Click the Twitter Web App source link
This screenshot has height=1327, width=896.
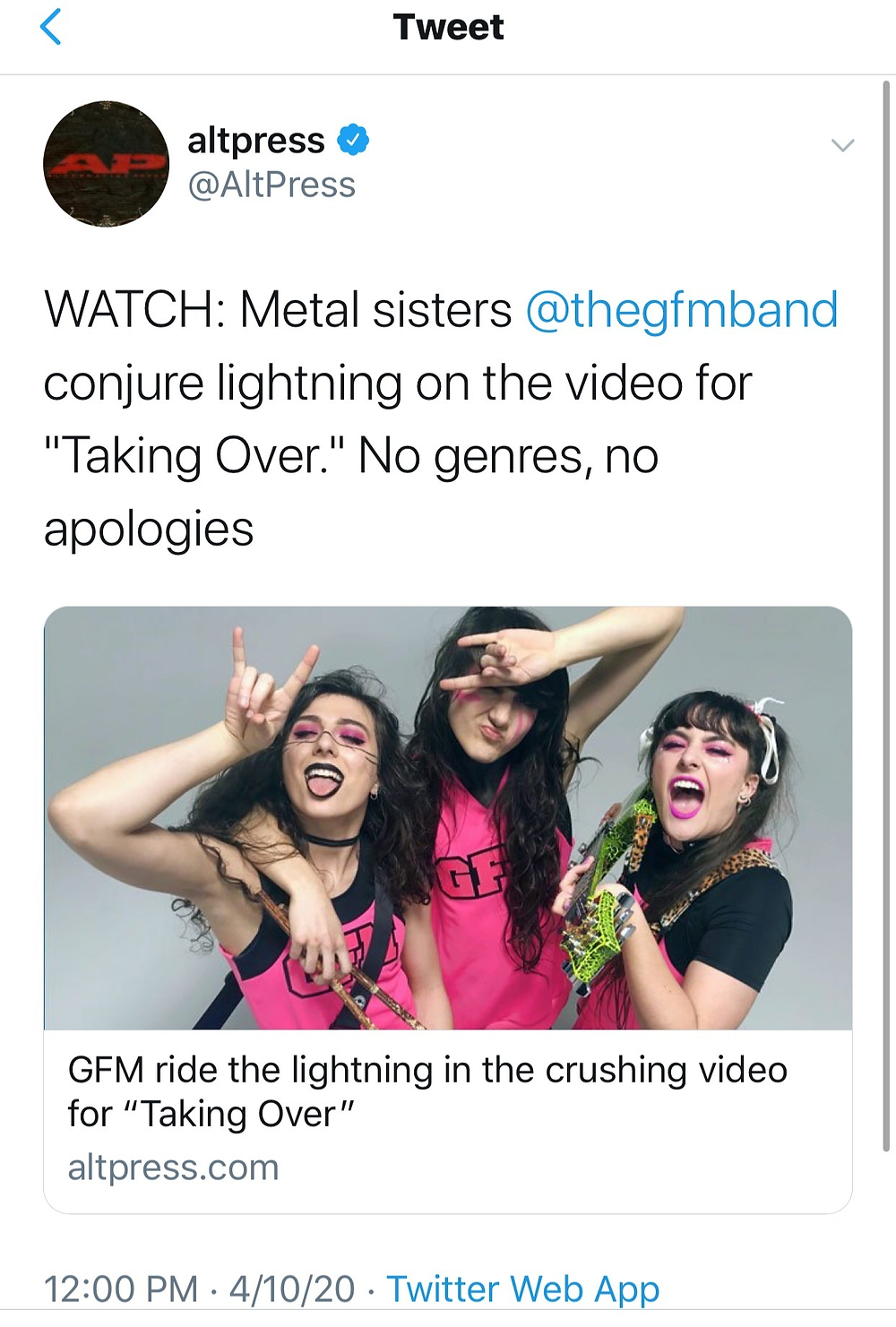523,1288
